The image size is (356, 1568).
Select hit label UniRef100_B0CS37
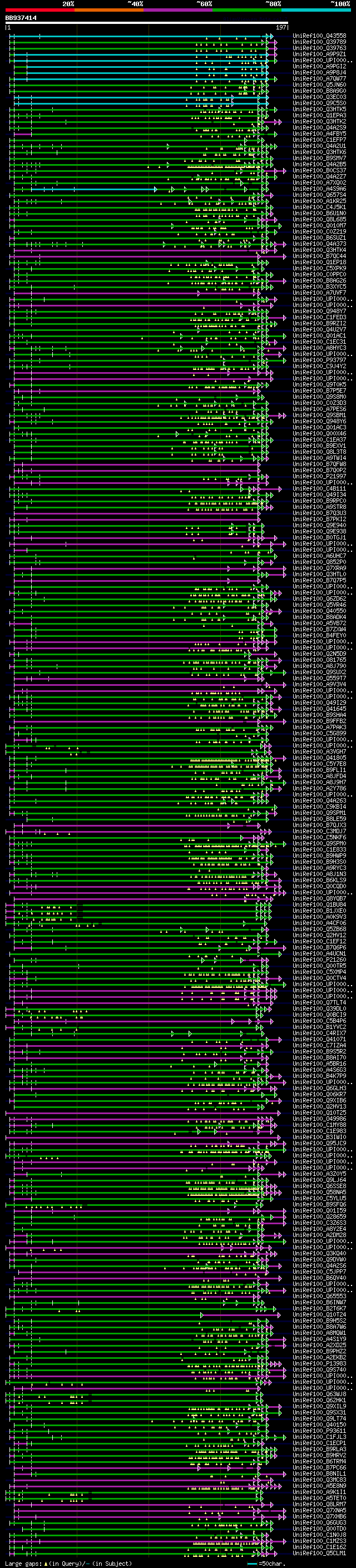319,170
